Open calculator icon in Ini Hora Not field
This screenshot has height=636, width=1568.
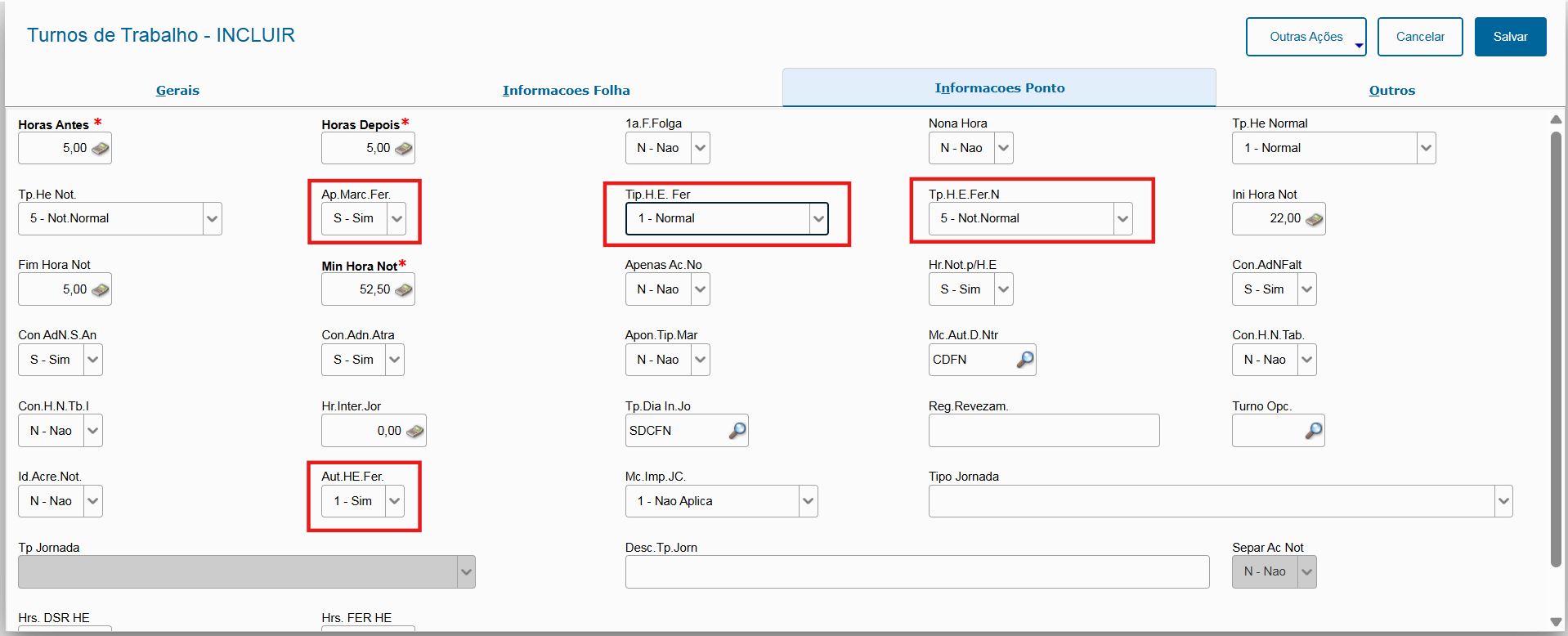(1314, 219)
